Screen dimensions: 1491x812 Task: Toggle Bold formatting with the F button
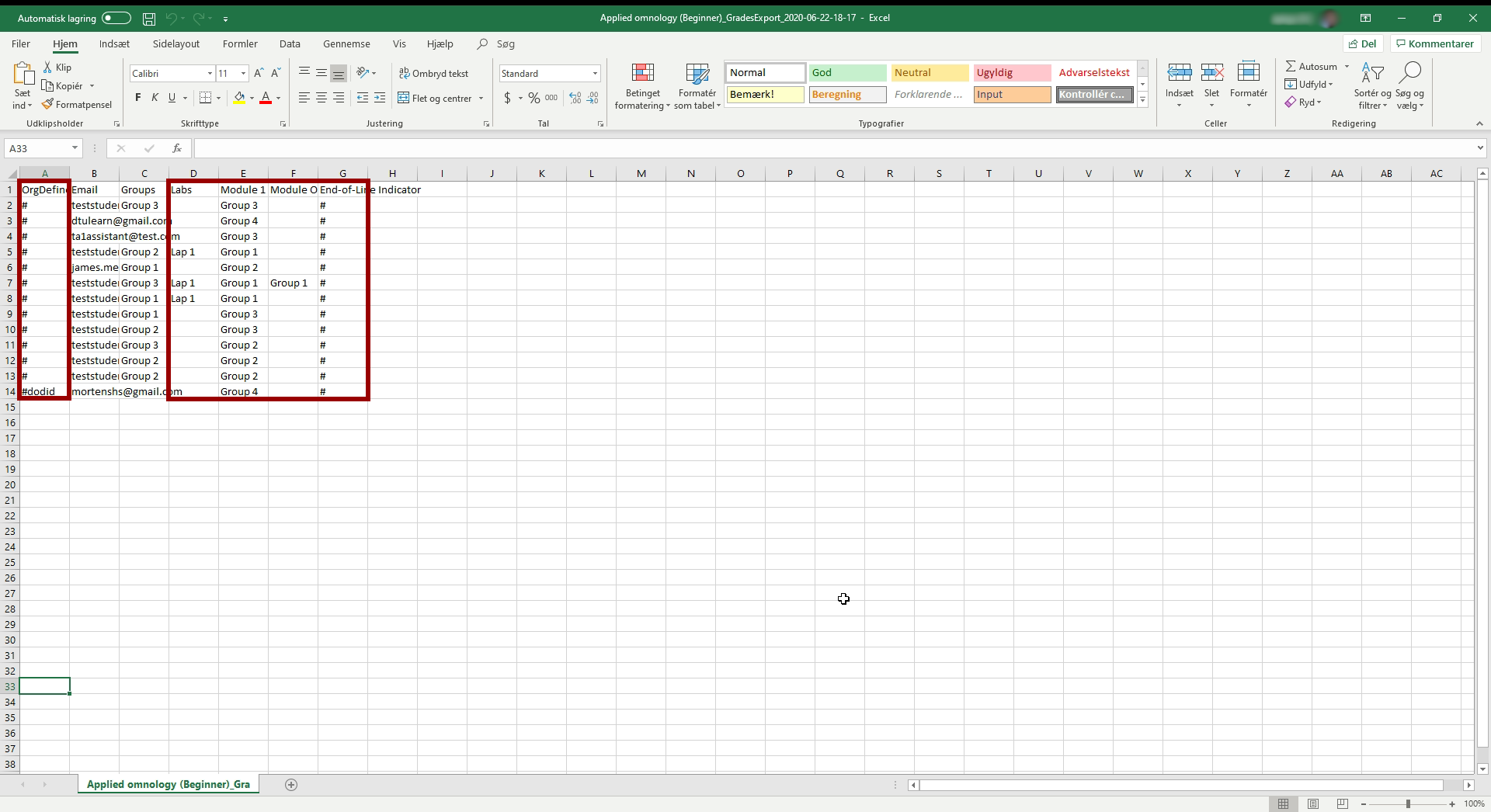click(x=138, y=98)
